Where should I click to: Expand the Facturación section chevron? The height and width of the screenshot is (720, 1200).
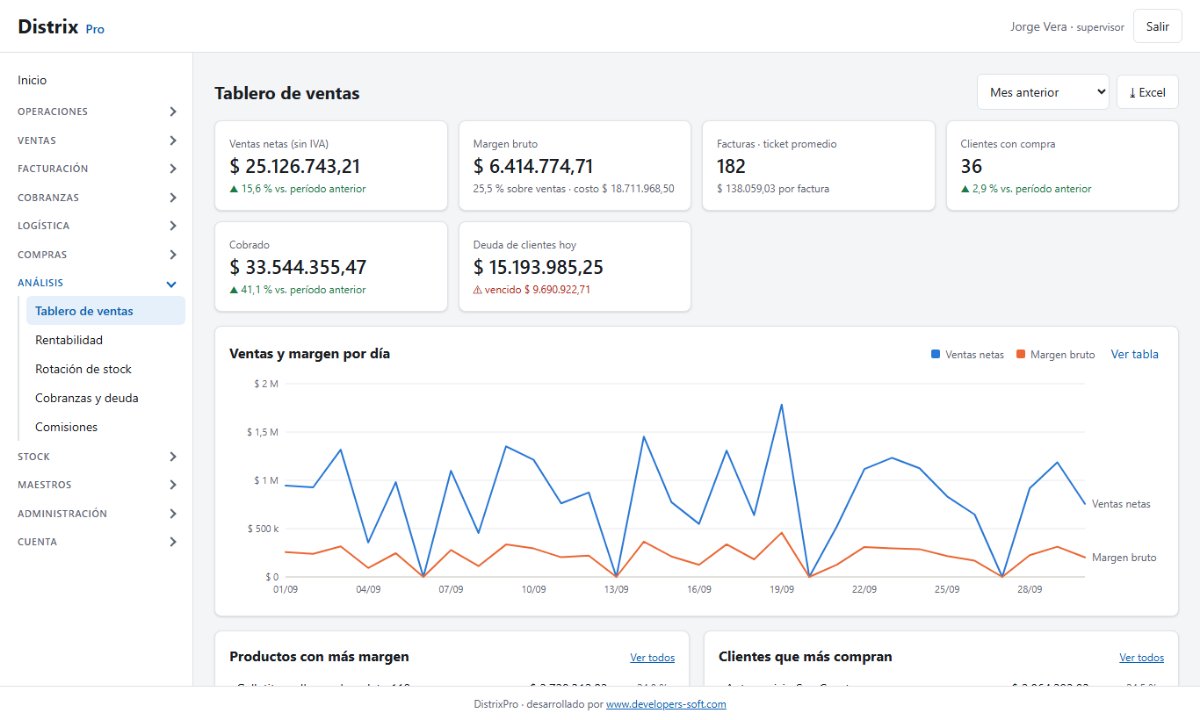(x=172, y=169)
